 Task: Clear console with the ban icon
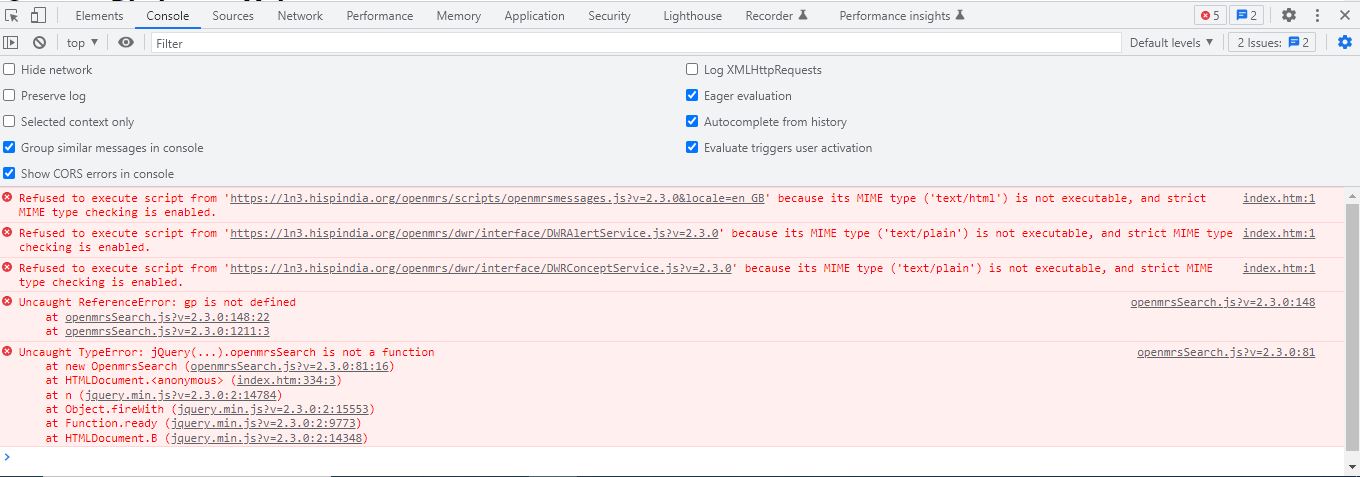tap(39, 43)
